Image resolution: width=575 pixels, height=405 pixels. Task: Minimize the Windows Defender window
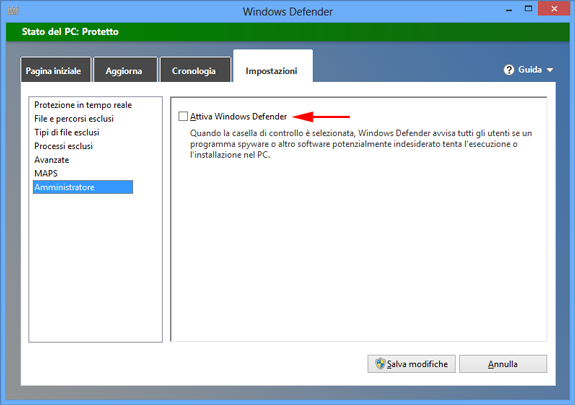509,9
